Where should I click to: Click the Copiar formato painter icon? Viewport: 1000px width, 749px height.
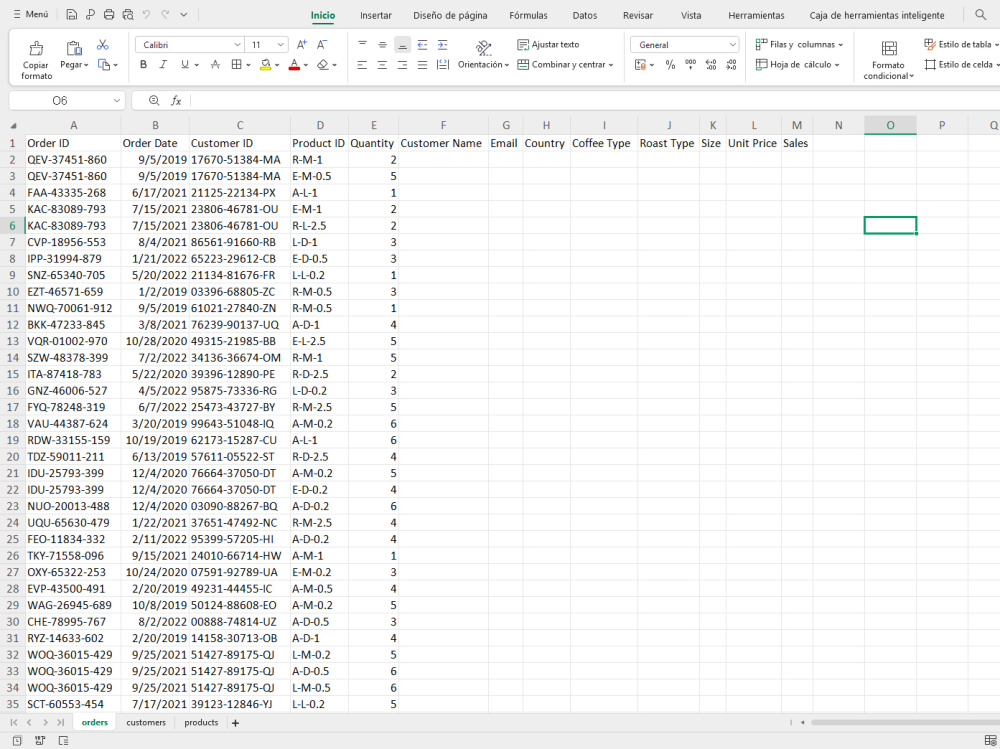point(36,48)
